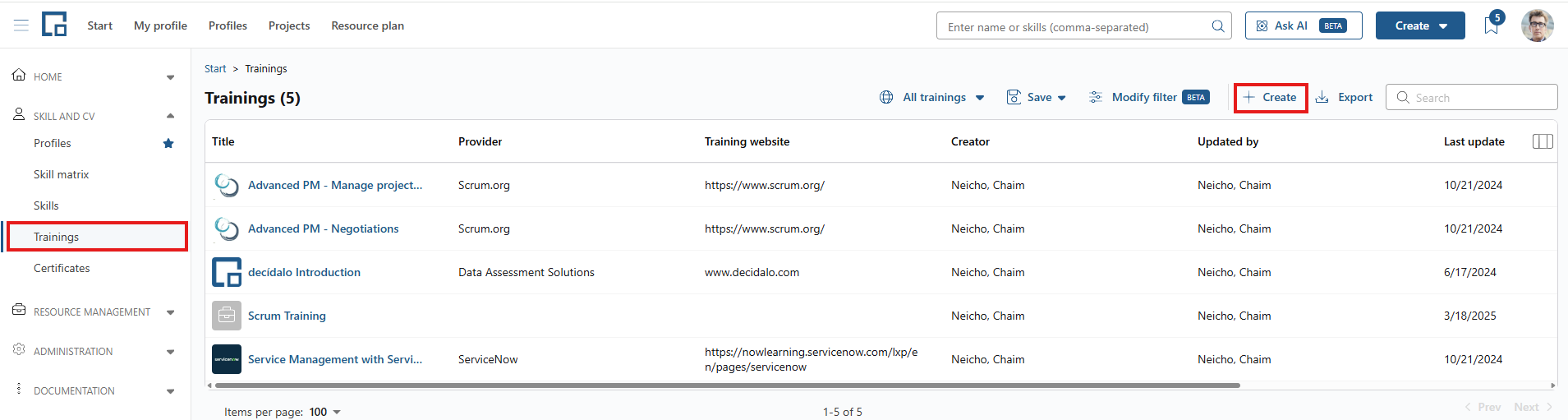The image size is (1568, 420).
Task: Click the decidalo Introduction training logo
Action: 227,272
